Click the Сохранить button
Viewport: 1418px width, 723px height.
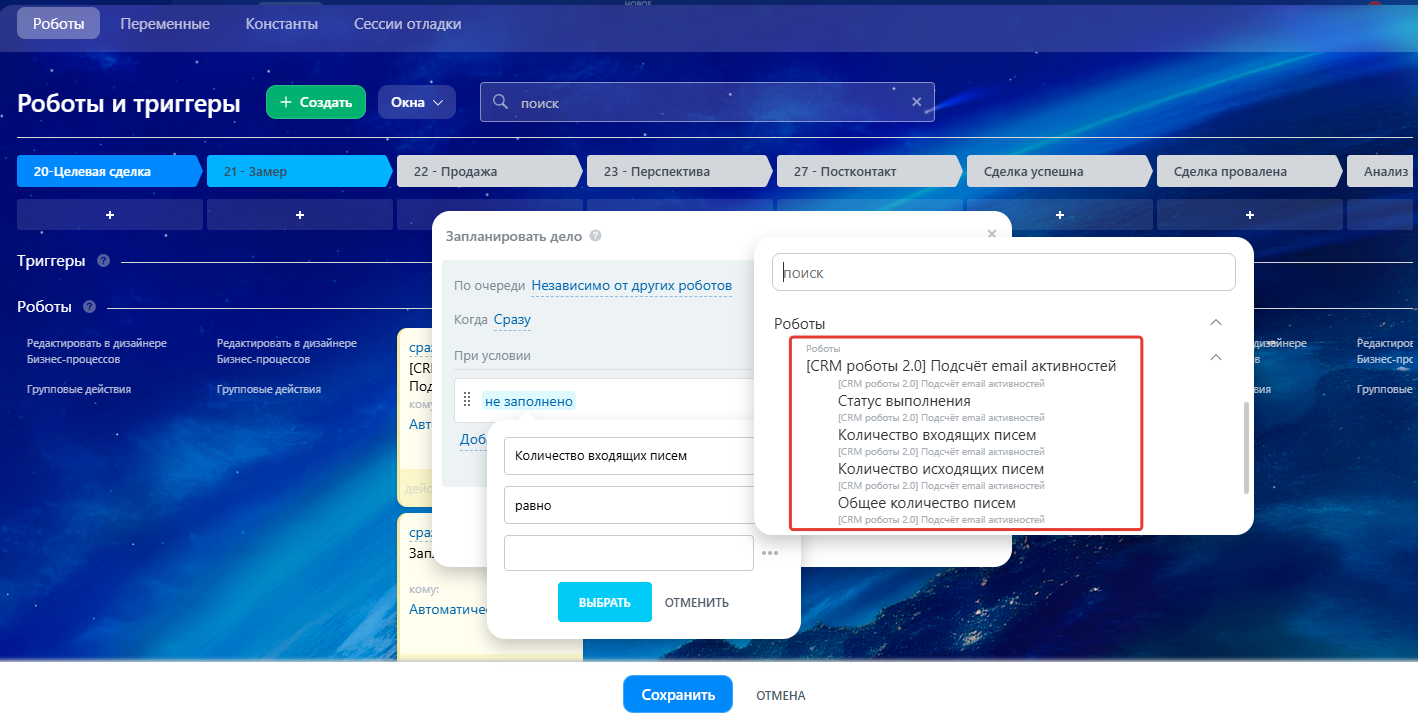(x=678, y=695)
